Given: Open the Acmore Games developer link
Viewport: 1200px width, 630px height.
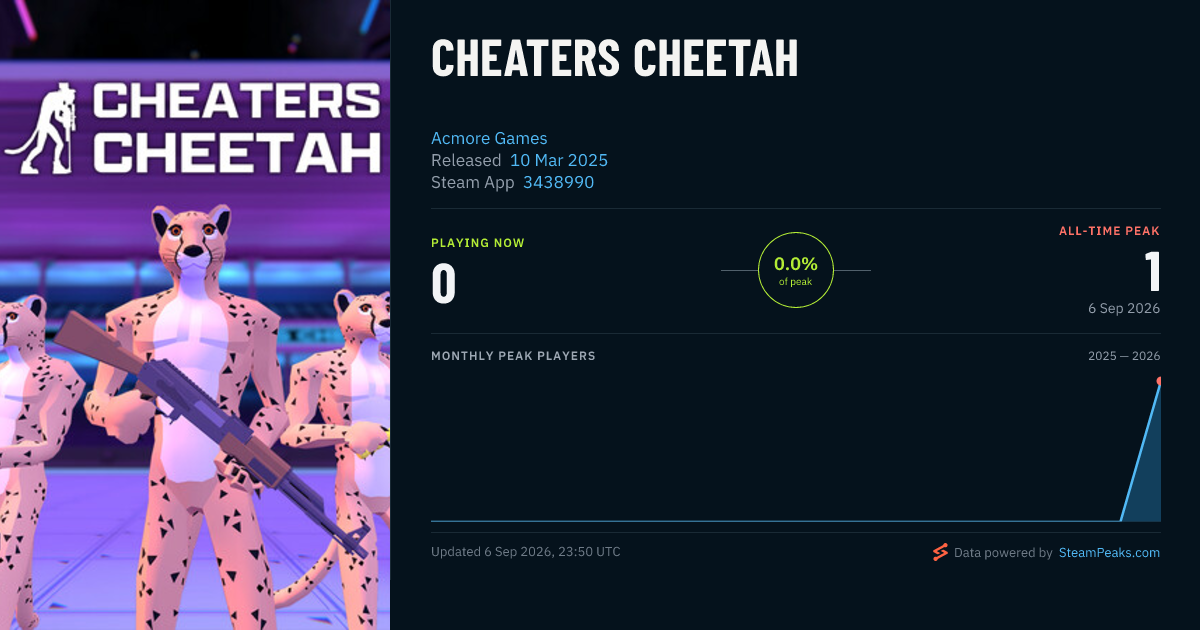Looking at the screenshot, I should 489,138.
